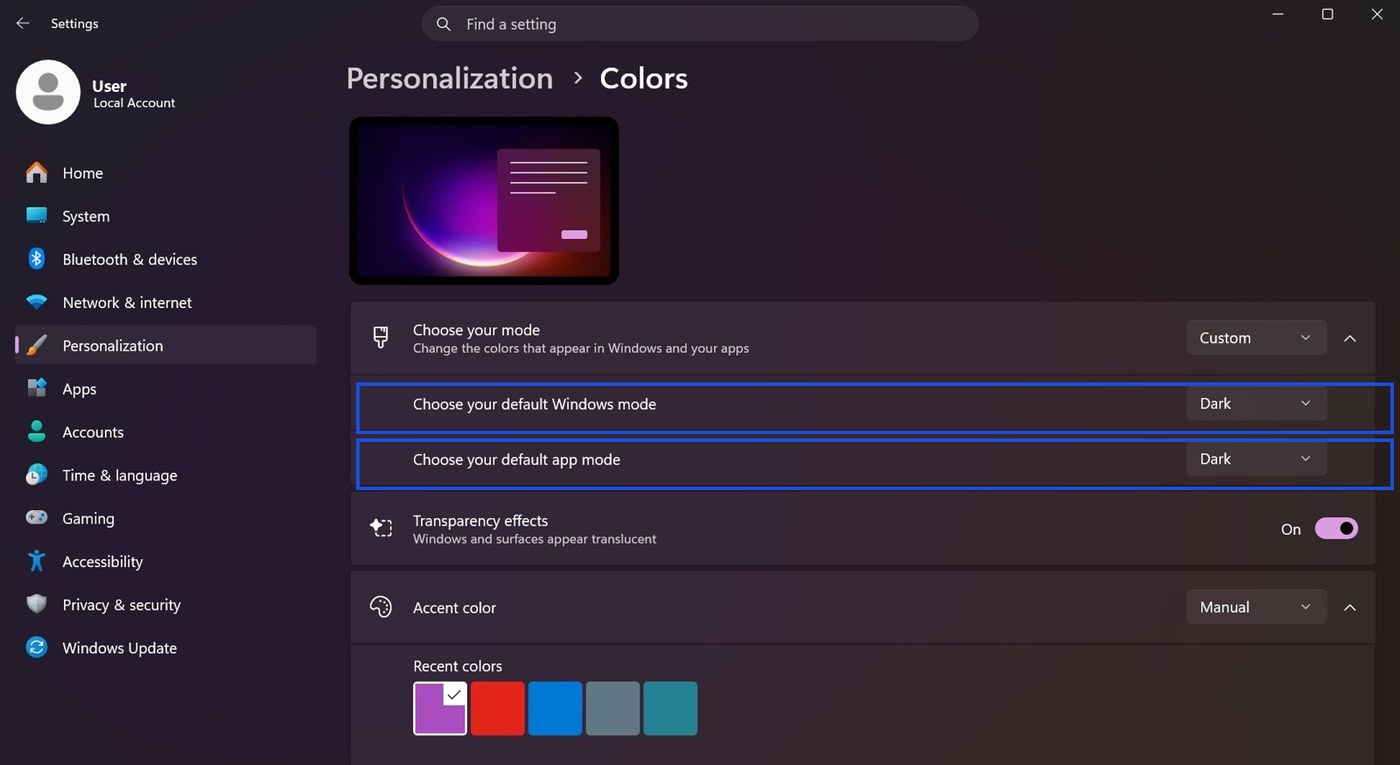The width and height of the screenshot is (1400, 765).
Task: Click the Network wifi icon
Action: pos(37,302)
